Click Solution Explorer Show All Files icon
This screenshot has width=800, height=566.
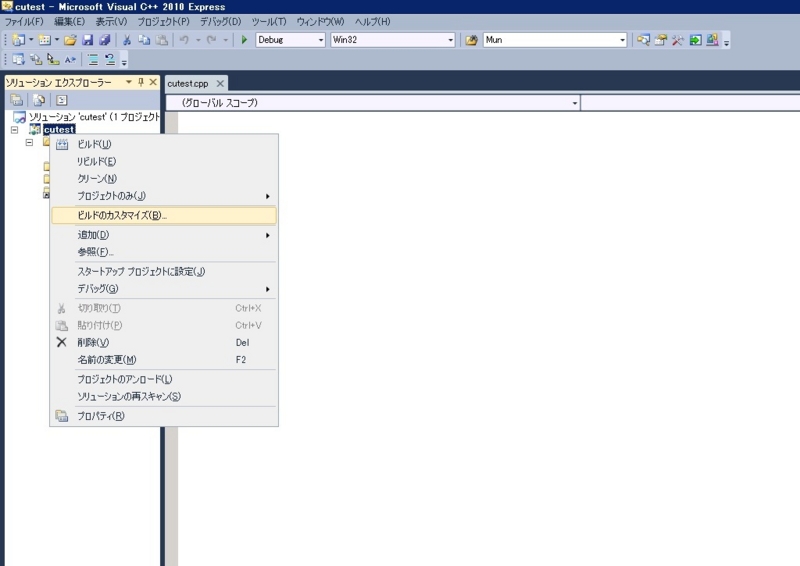coord(39,100)
